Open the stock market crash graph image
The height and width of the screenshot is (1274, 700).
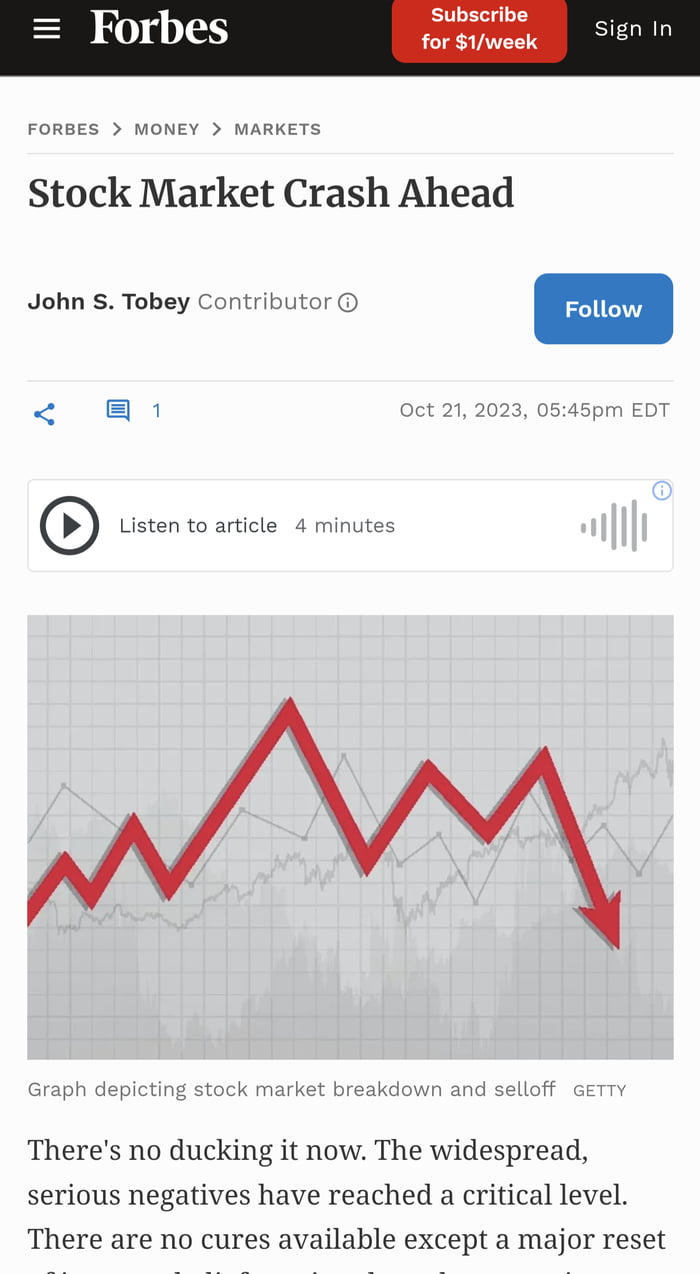pos(350,837)
